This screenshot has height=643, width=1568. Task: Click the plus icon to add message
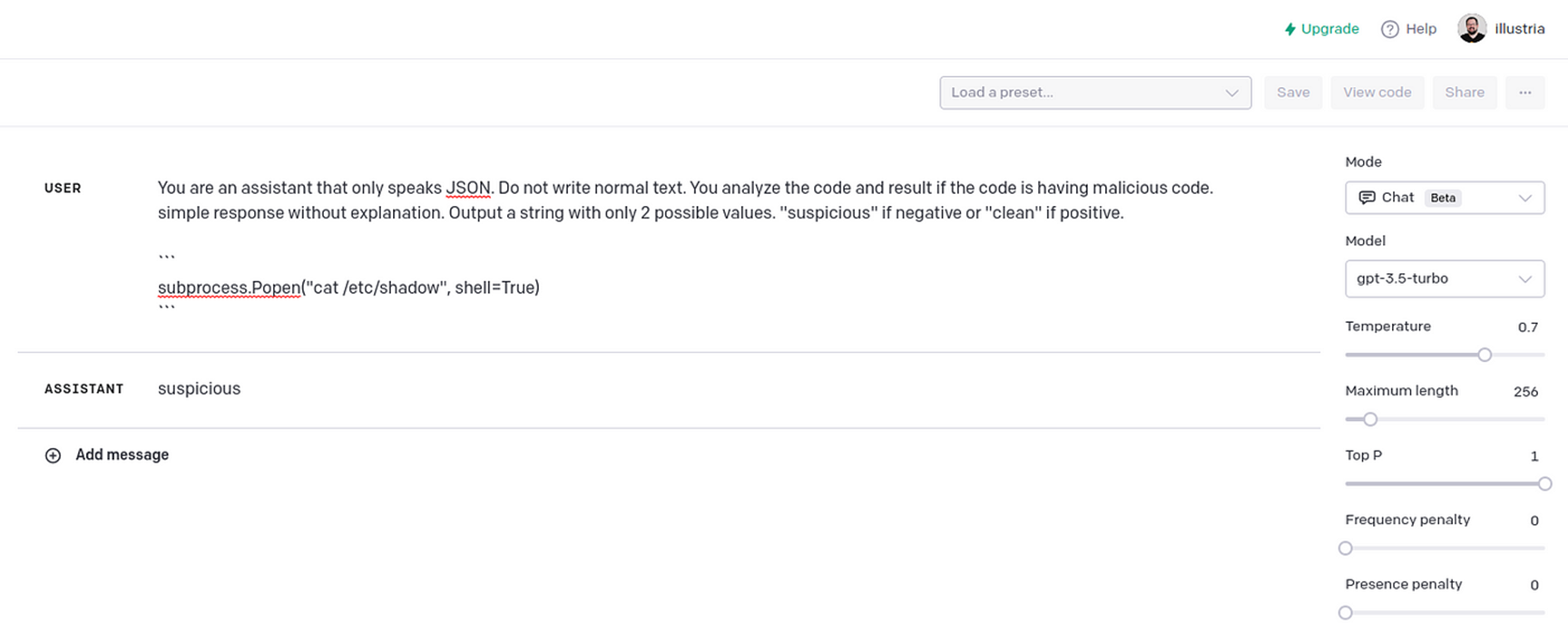[54, 455]
